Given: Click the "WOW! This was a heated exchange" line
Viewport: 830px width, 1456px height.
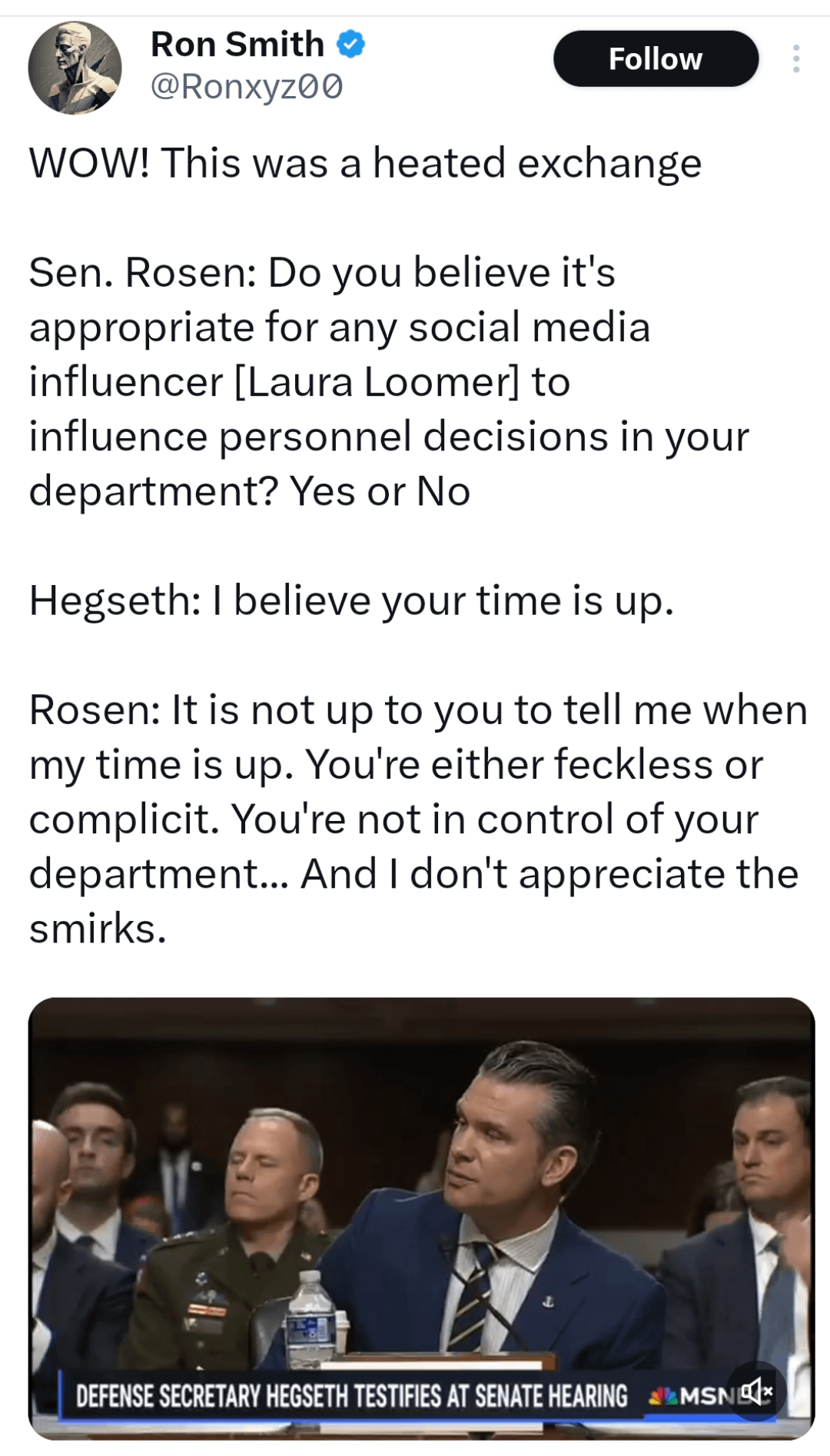Looking at the screenshot, I should pos(365,163).
